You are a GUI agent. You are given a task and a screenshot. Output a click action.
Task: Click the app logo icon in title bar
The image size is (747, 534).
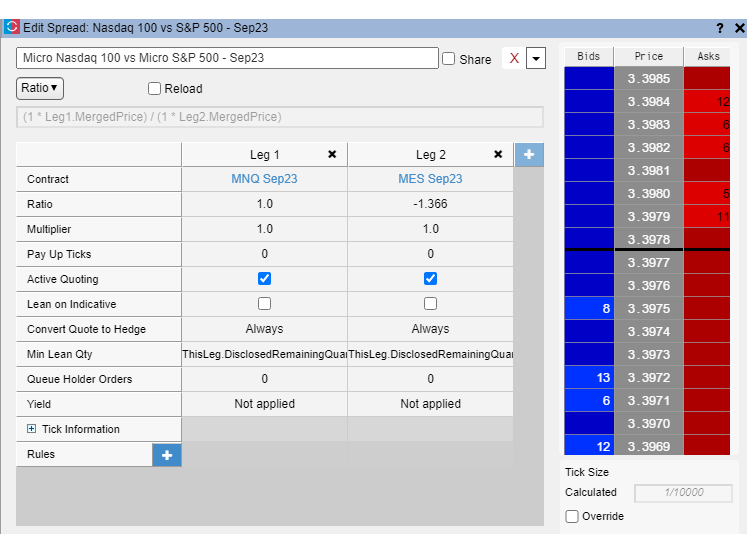point(11,27)
